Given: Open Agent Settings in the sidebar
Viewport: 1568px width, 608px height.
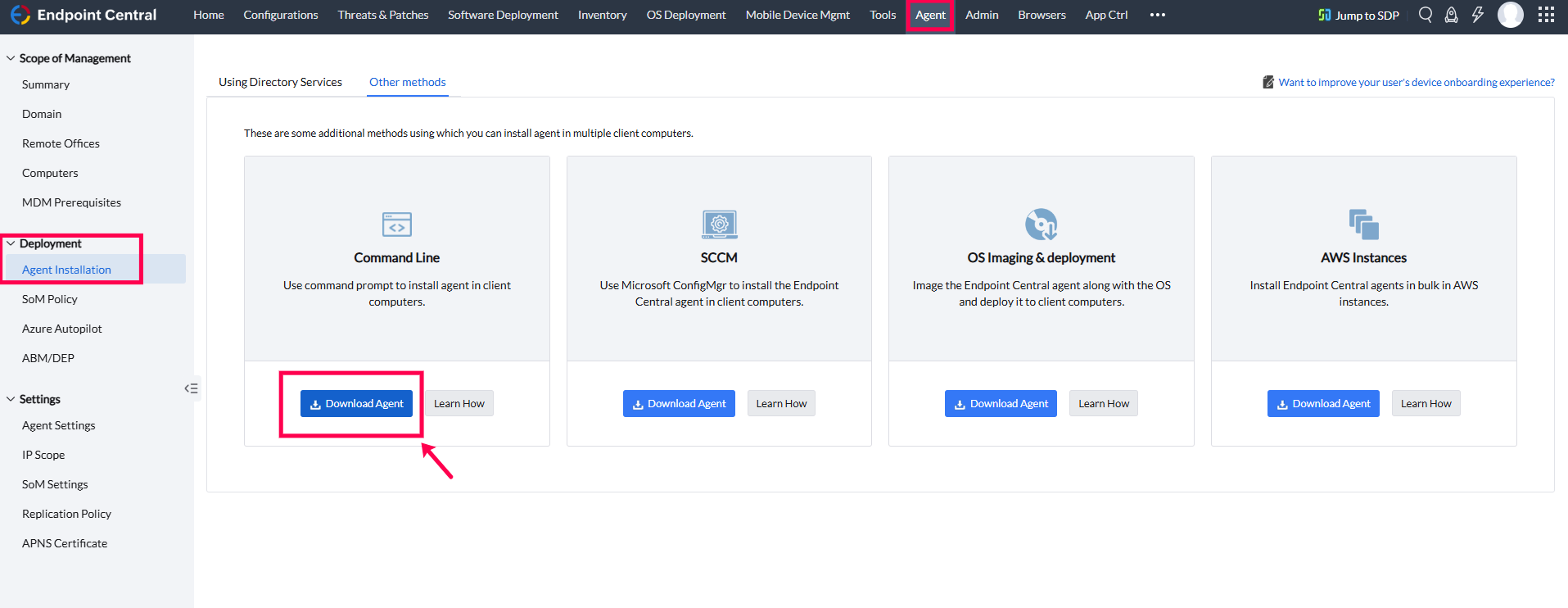Looking at the screenshot, I should point(59,425).
